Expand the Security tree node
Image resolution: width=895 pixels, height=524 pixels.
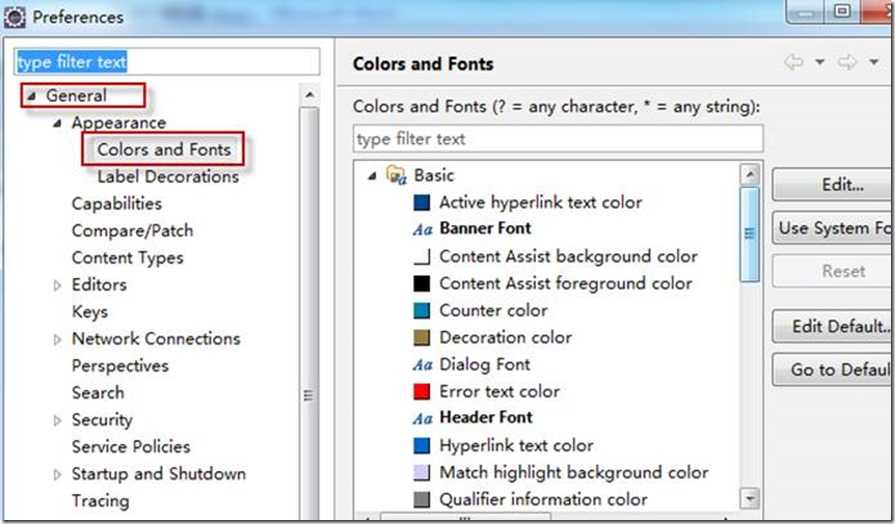[x=57, y=421]
